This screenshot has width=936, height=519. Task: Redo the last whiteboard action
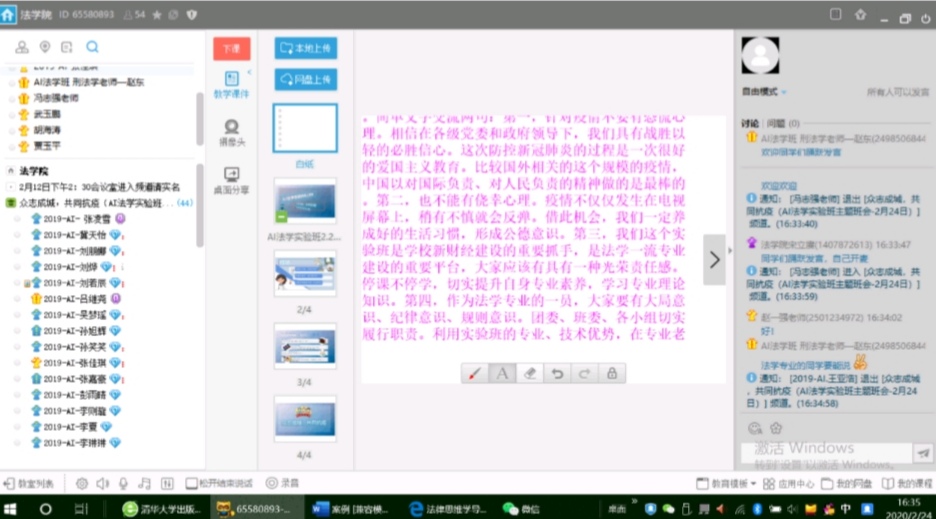[584, 373]
